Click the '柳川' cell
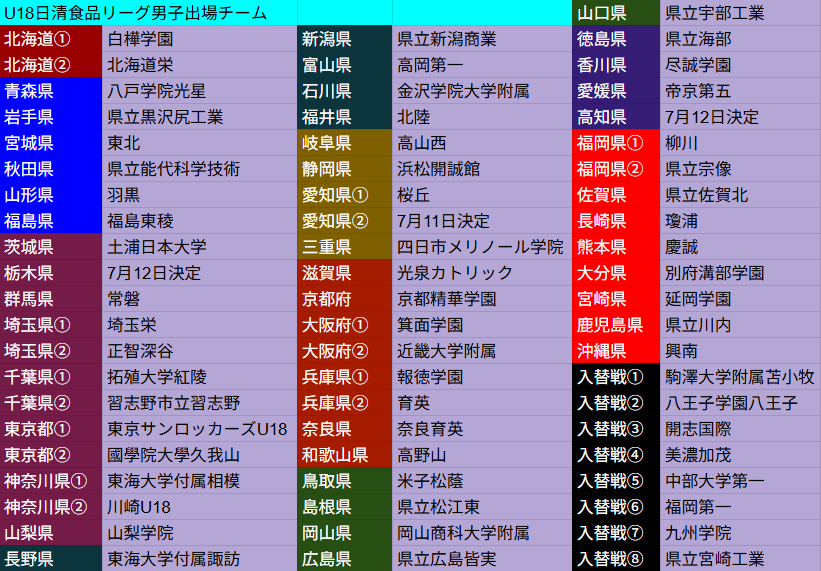 (x=740, y=143)
